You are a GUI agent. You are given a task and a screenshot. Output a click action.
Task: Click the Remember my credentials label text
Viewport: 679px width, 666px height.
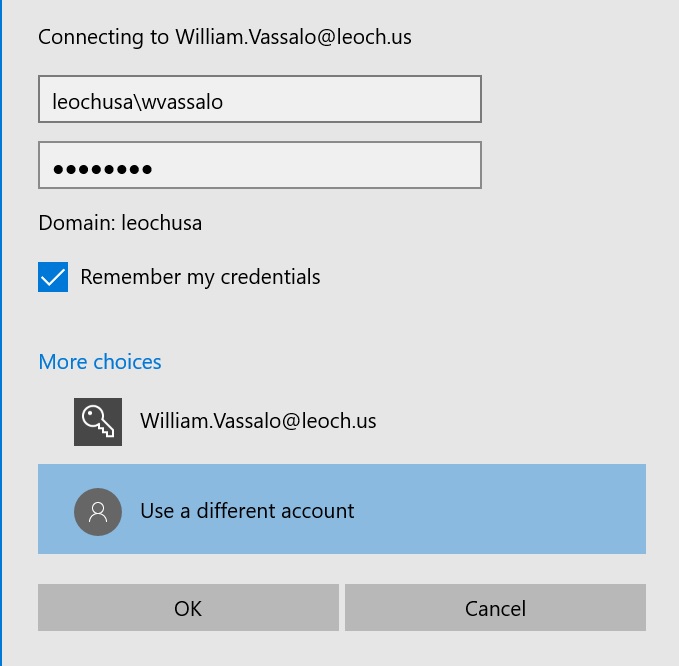(200, 277)
